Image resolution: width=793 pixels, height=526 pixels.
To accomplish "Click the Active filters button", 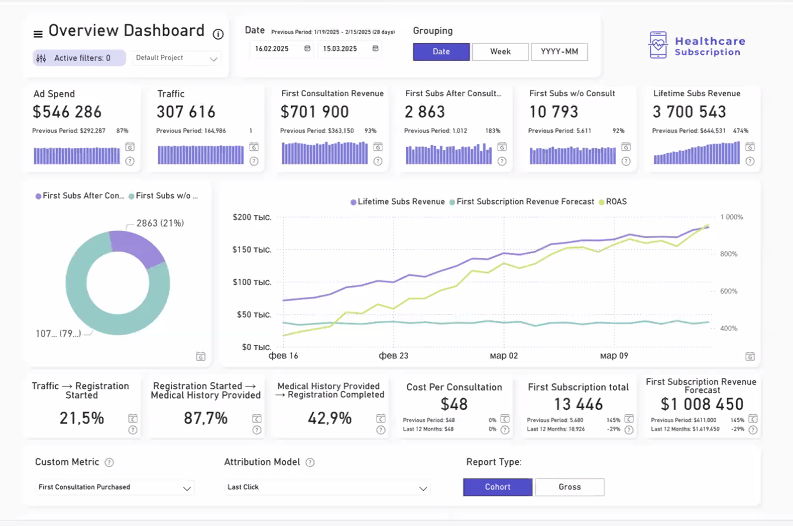I will pos(79,59).
